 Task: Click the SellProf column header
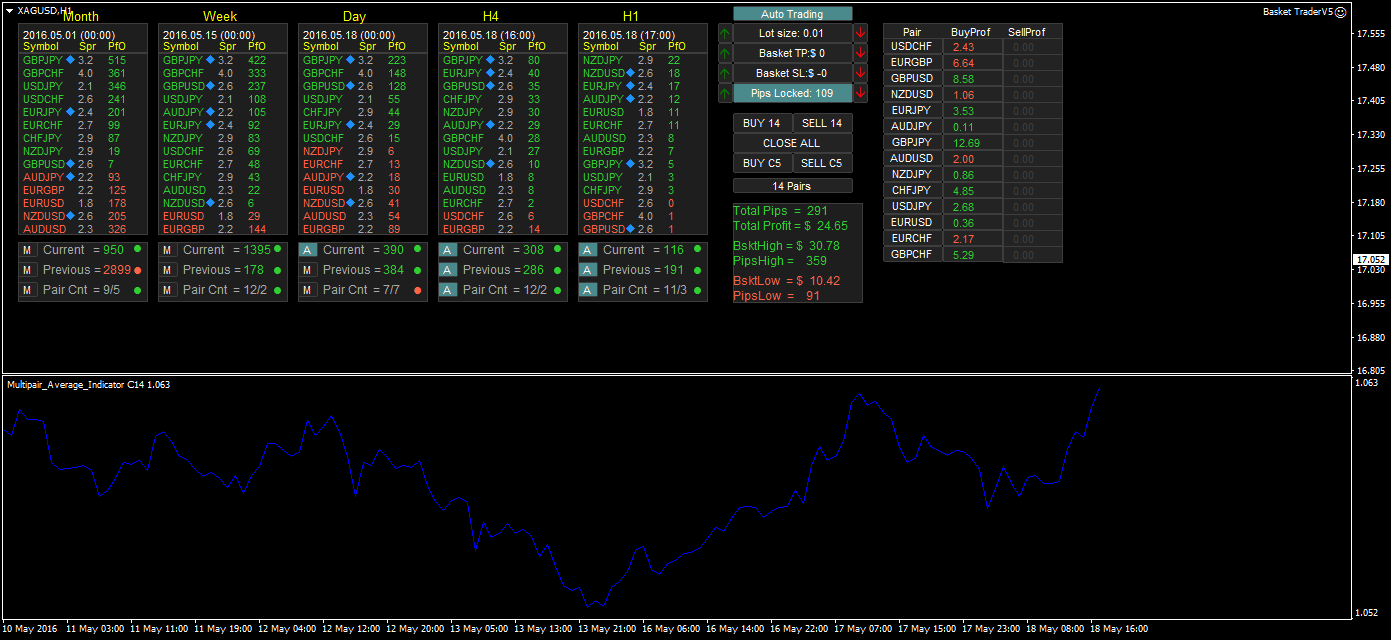click(1027, 32)
